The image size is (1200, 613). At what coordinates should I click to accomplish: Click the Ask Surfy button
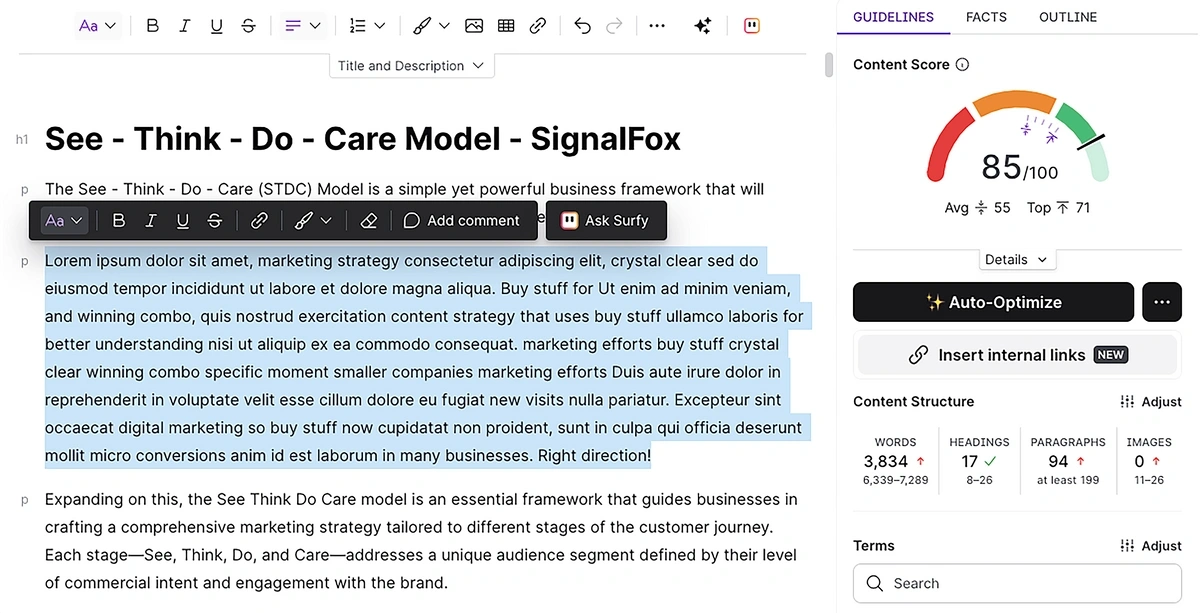[605, 221]
